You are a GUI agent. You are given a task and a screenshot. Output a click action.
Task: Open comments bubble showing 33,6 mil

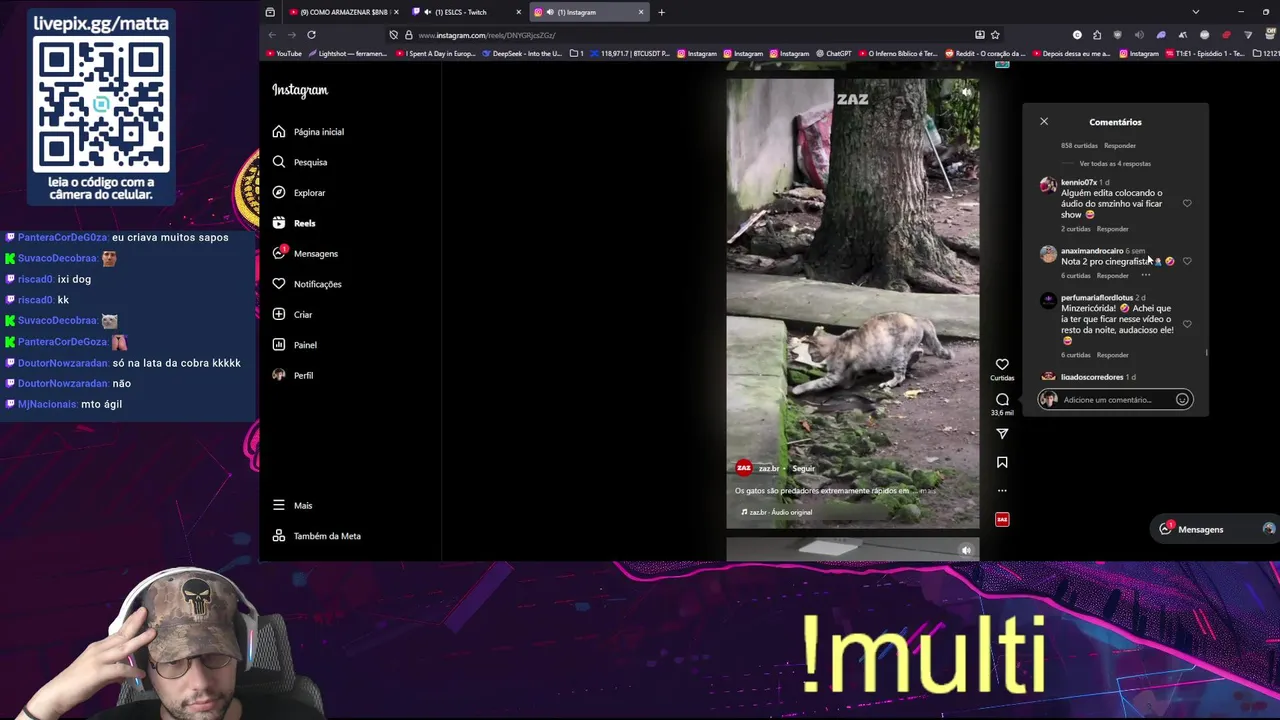coord(1002,399)
